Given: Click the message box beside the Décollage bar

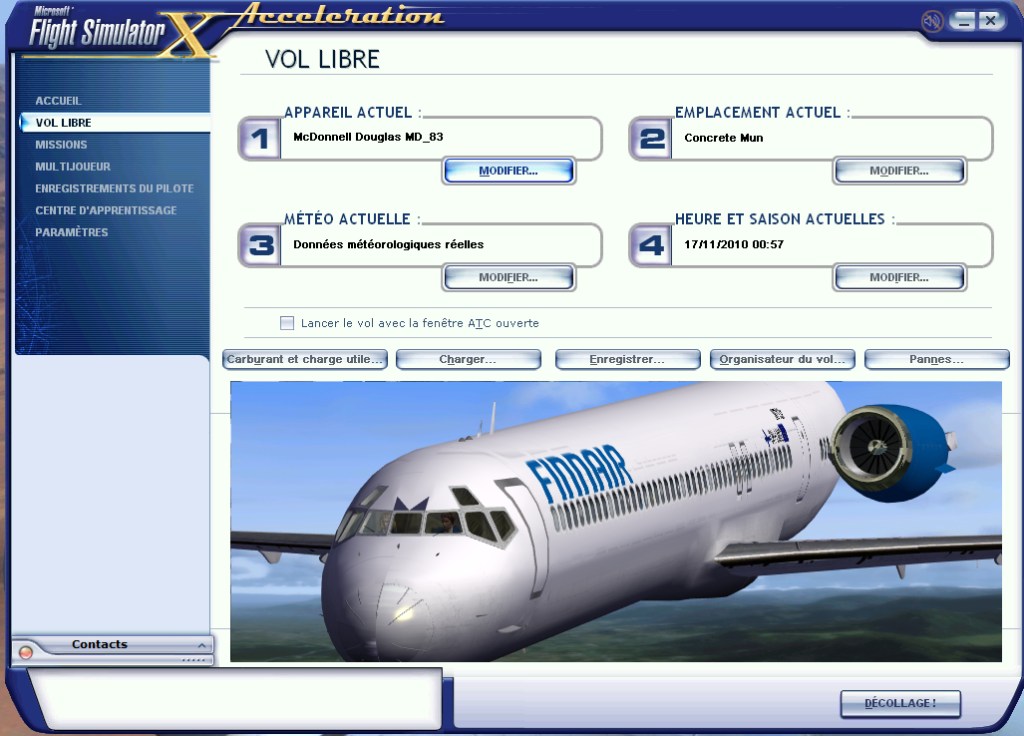Looking at the screenshot, I should [x=238, y=698].
